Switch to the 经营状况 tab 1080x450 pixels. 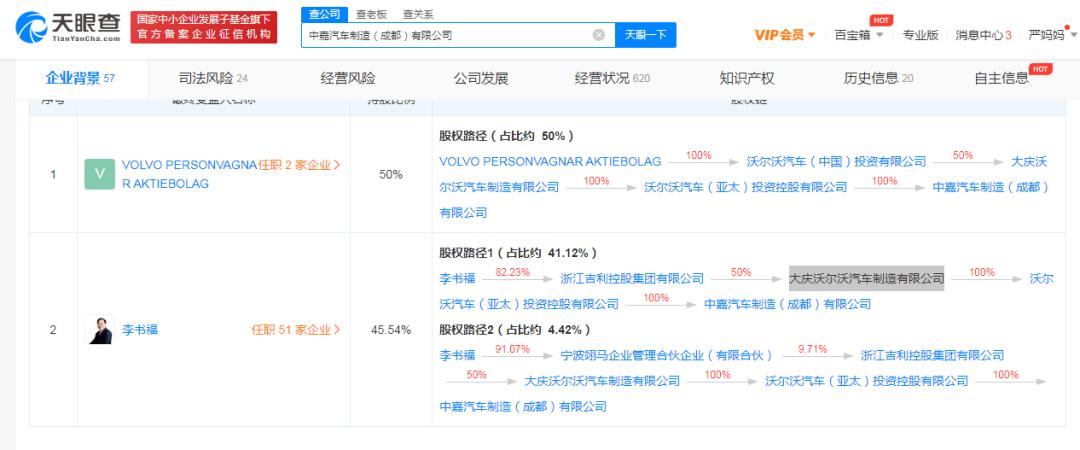pos(612,79)
